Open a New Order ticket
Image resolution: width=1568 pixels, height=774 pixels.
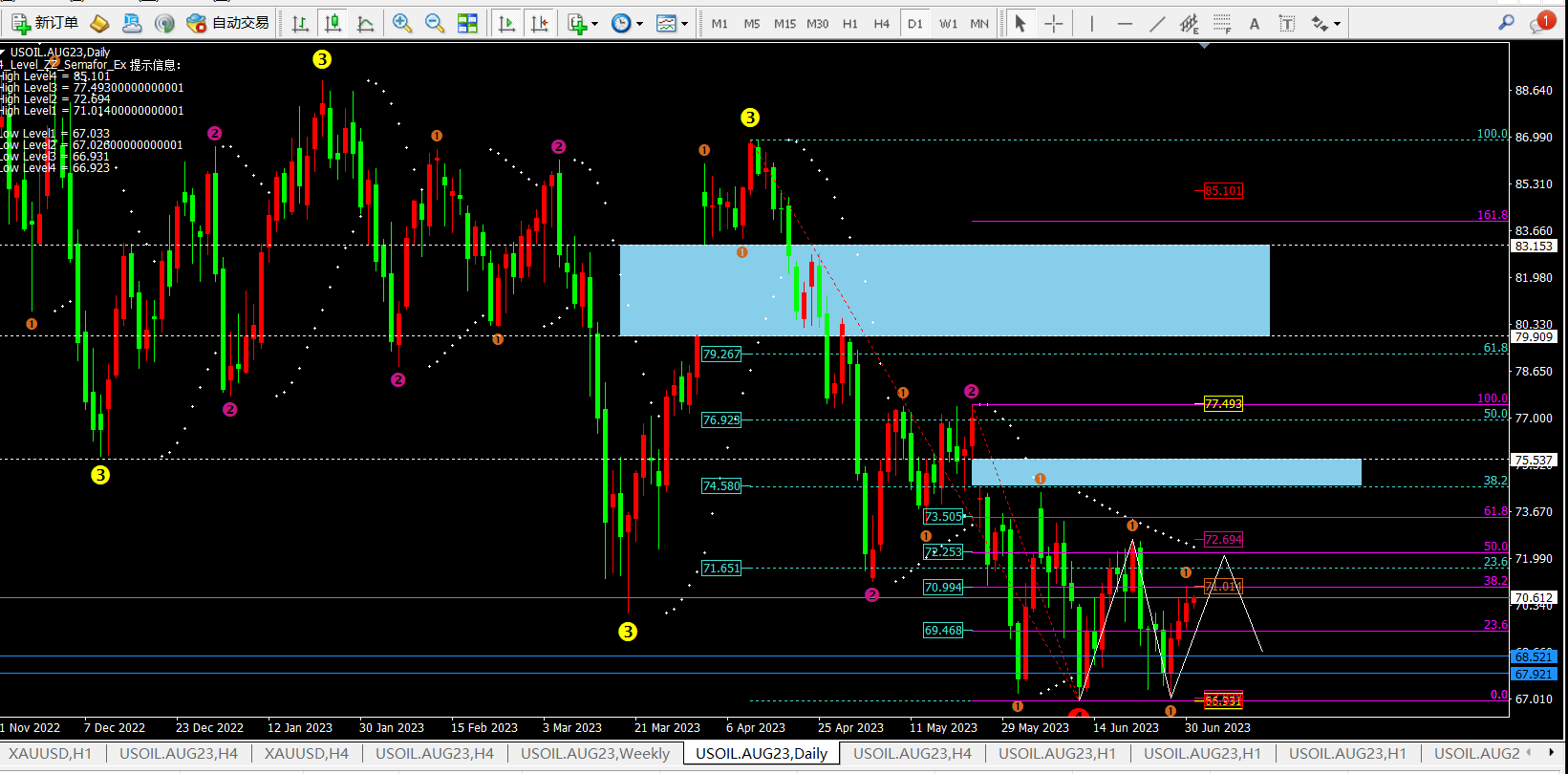[45, 23]
